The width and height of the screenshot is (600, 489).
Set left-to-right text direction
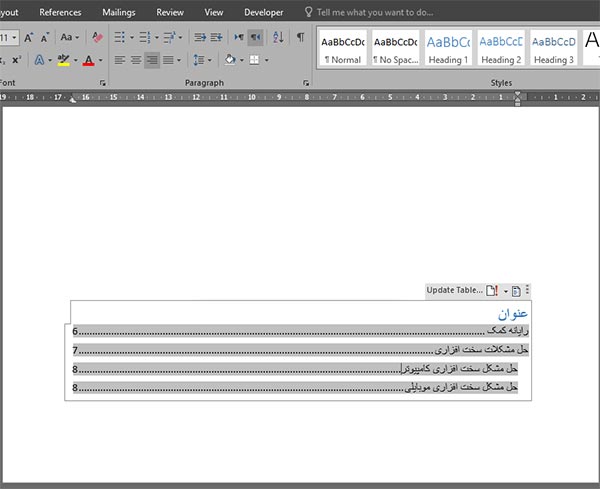coord(239,37)
